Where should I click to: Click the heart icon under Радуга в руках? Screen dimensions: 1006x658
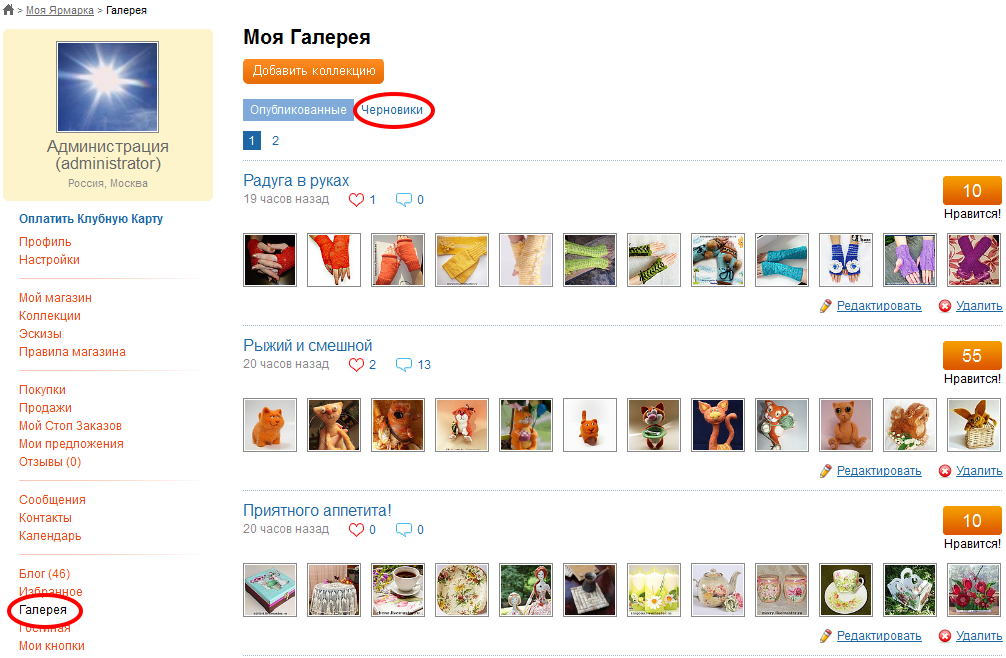pyautogui.click(x=356, y=200)
